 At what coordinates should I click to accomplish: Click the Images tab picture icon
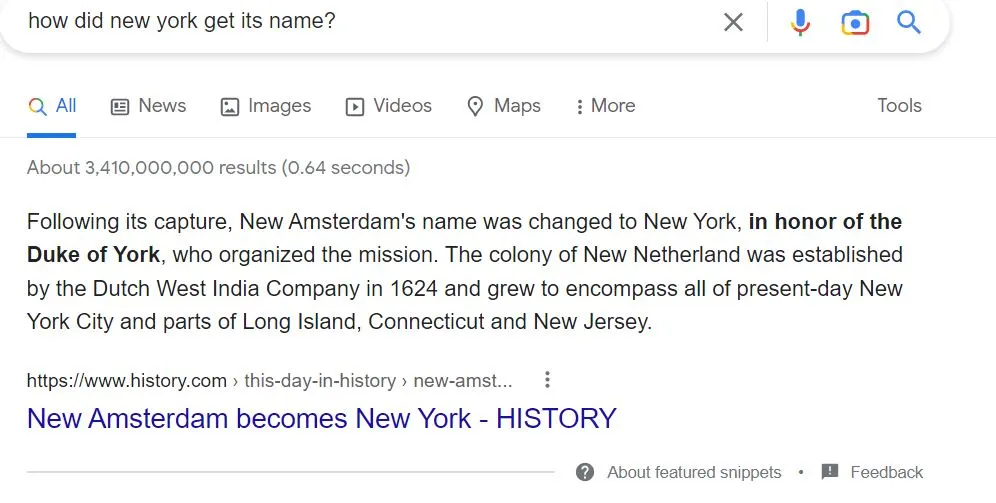click(229, 106)
